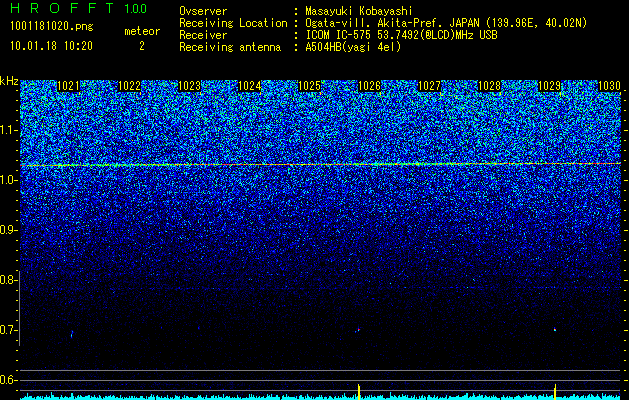
Task: Click the 0.6 kHz frequency label
Action: tap(7, 380)
